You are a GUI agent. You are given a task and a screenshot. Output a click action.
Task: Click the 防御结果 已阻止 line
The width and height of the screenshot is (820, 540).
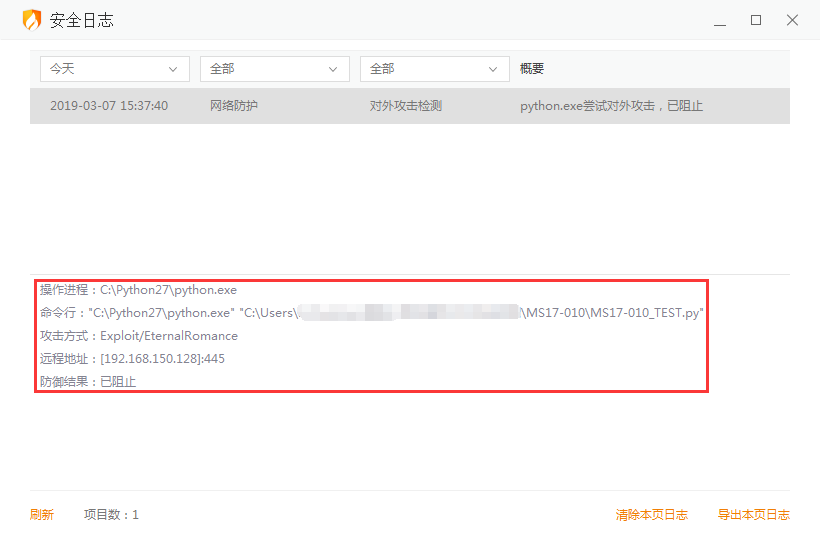coord(88,382)
